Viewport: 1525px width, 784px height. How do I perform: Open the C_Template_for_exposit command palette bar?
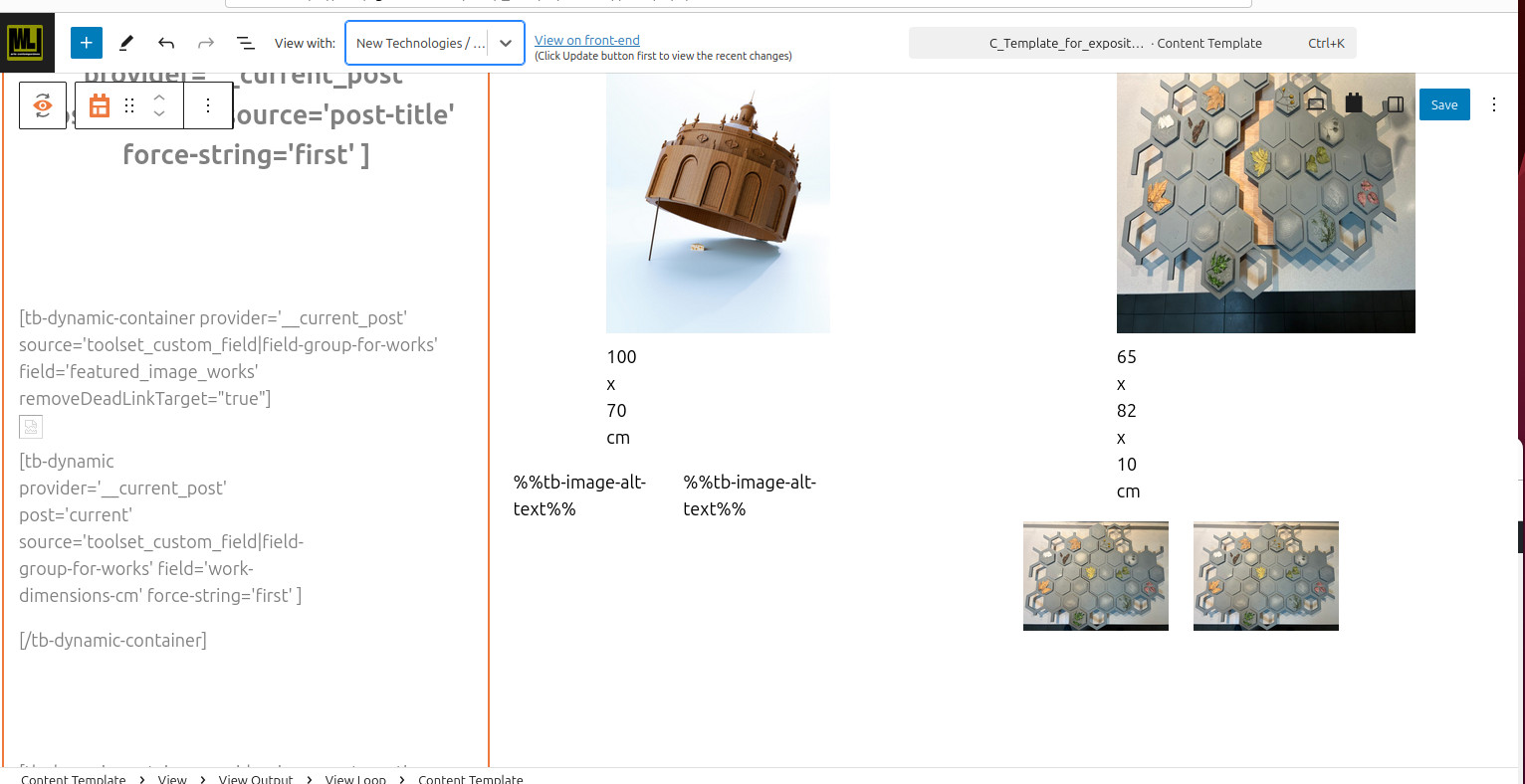[1133, 43]
